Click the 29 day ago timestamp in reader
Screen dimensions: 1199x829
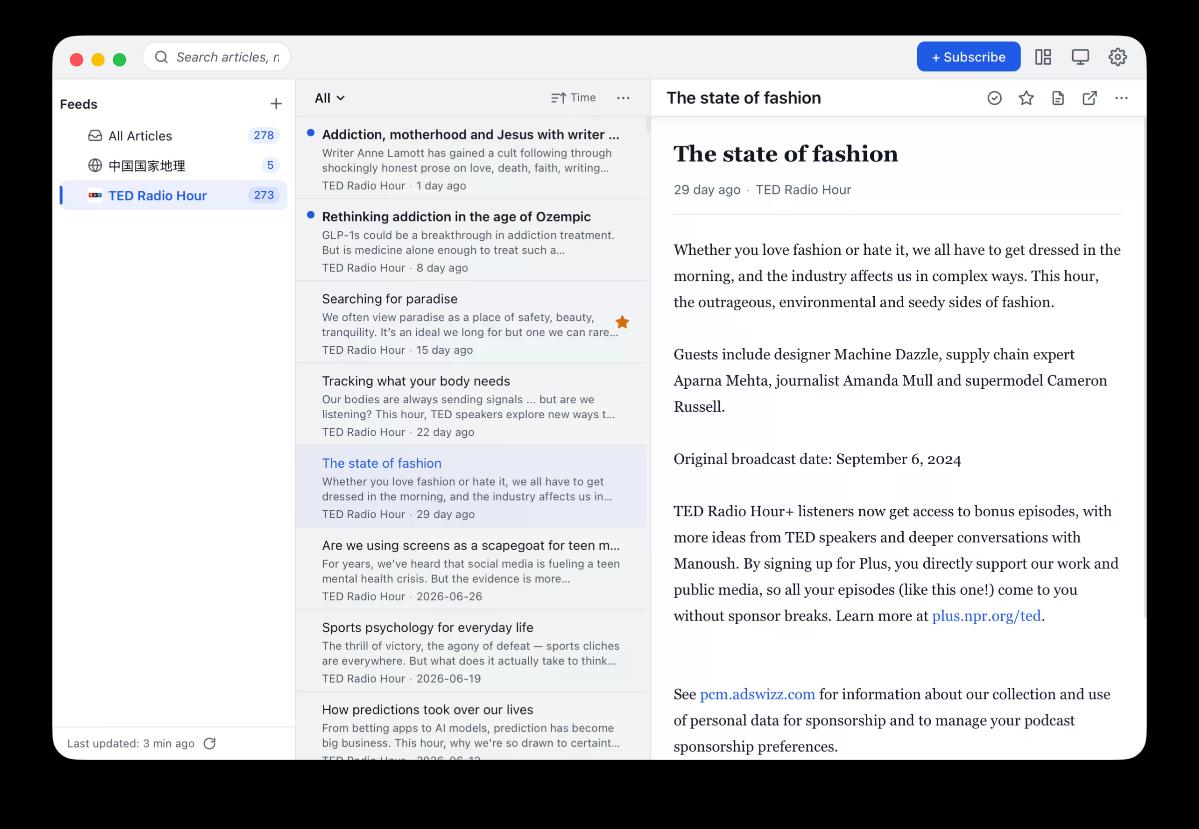tap(707, 190)
